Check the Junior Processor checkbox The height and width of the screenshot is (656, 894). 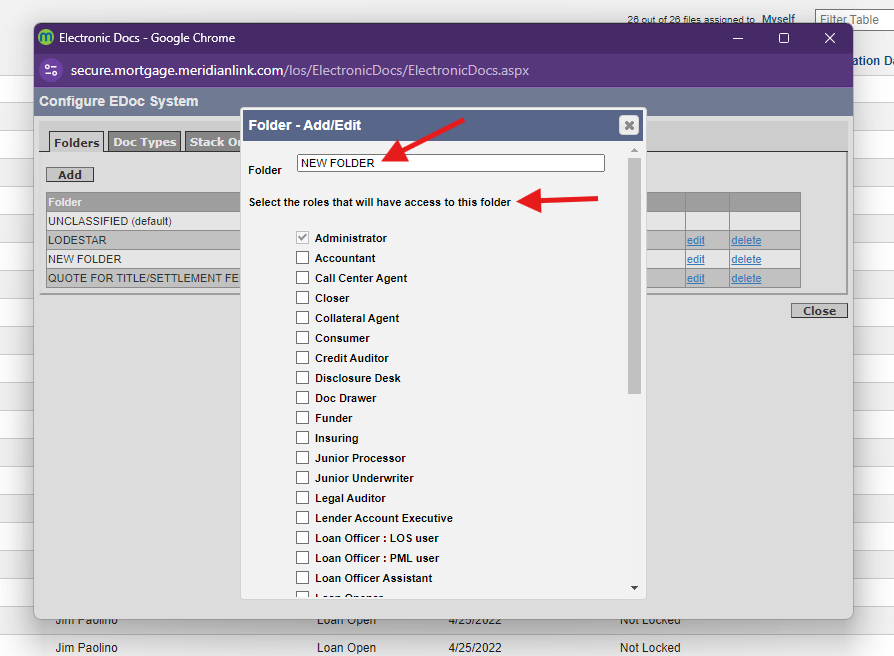[302, 458]
